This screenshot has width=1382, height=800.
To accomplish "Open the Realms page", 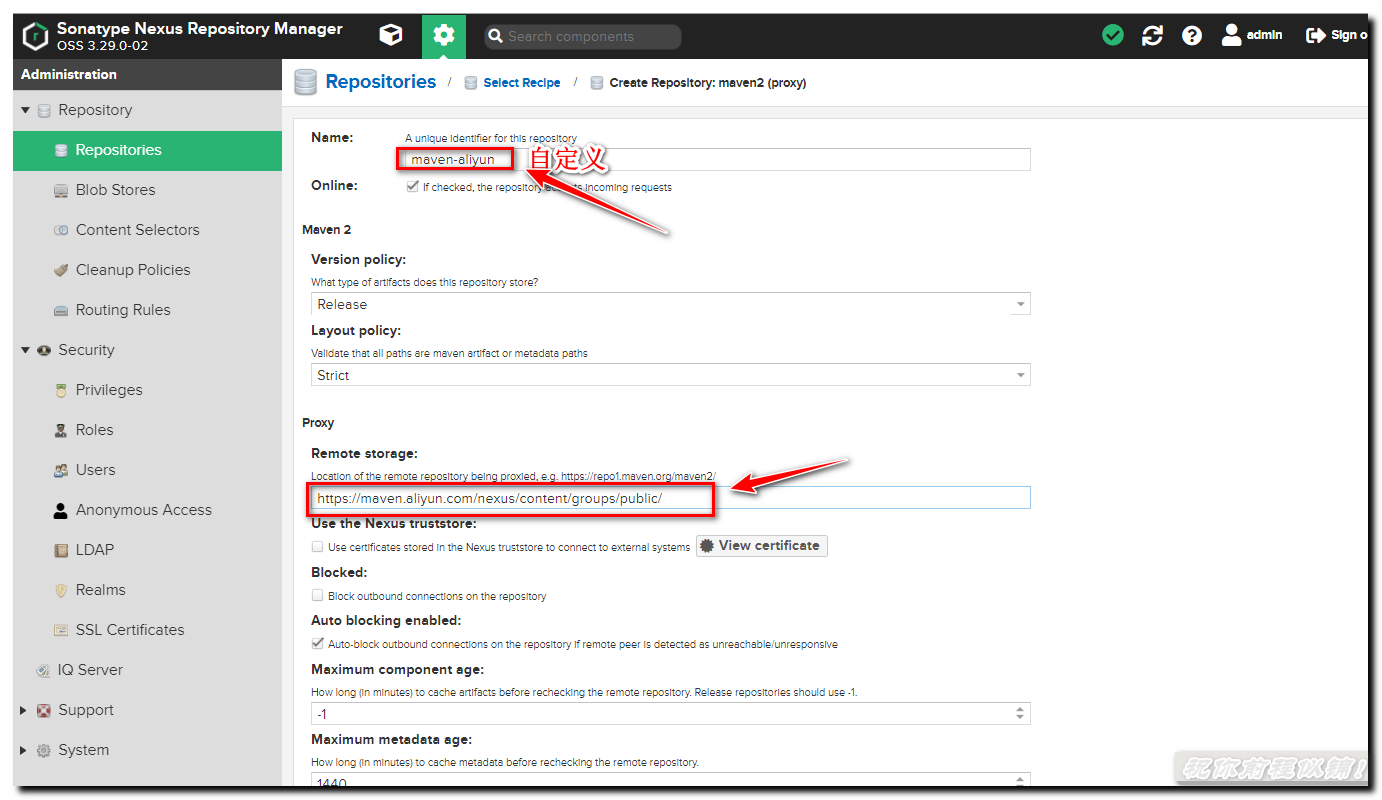I will pos(147,590).
